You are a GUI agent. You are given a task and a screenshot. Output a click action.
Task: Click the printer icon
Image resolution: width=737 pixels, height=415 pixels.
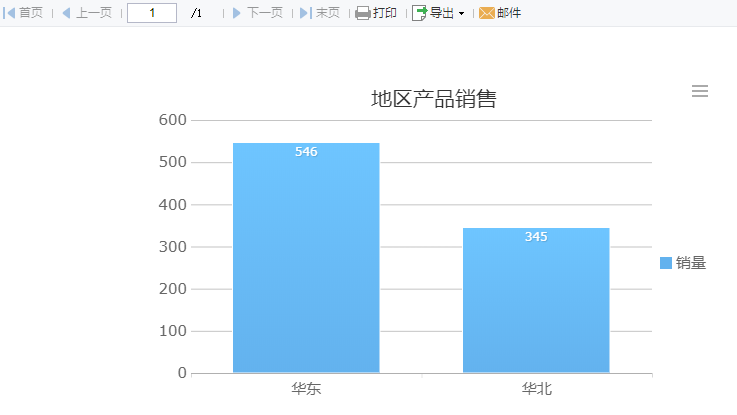[363, 13]
